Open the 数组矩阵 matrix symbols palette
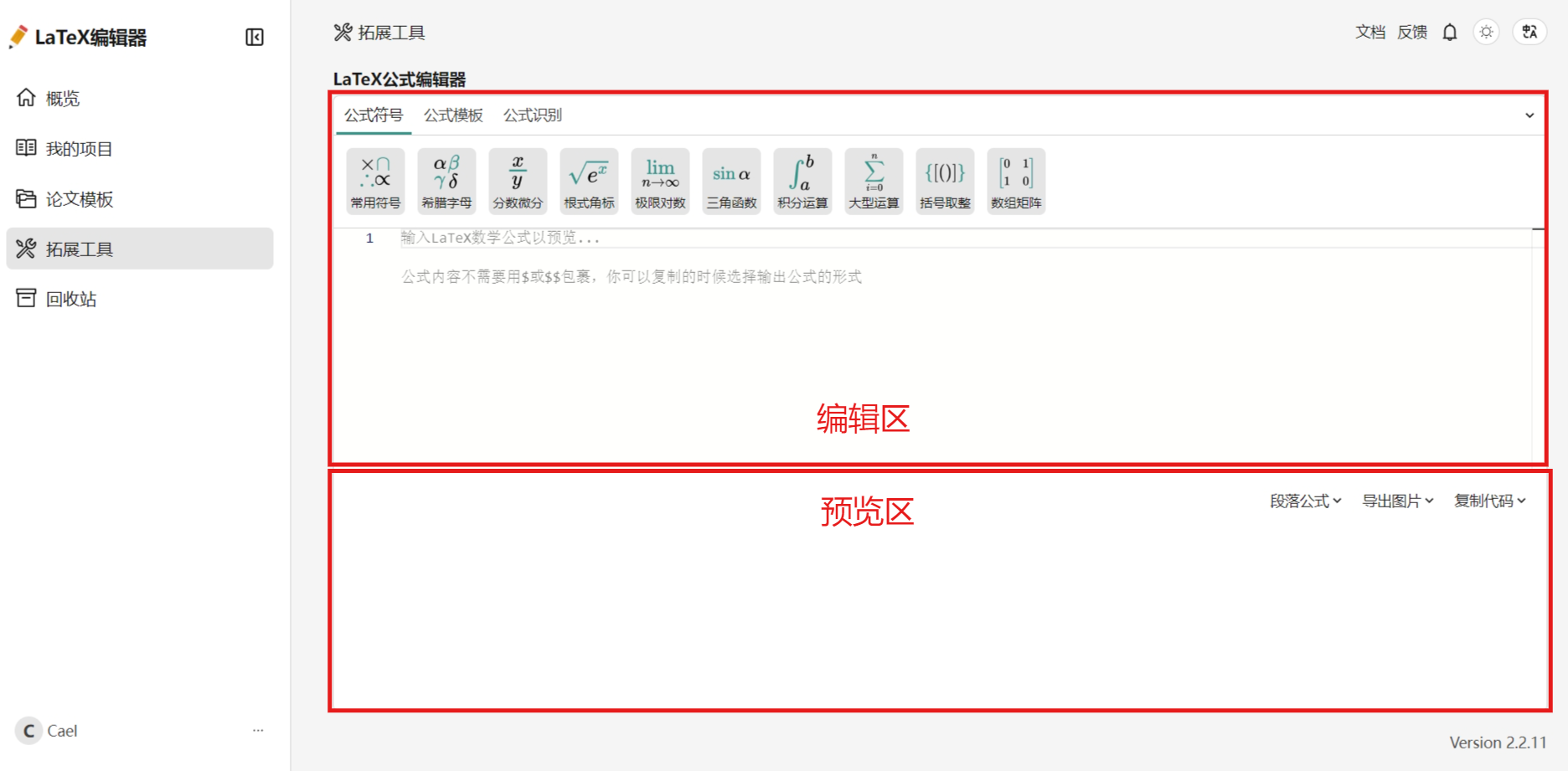This screenshot has height=771, width=1568. (1016, 181)
